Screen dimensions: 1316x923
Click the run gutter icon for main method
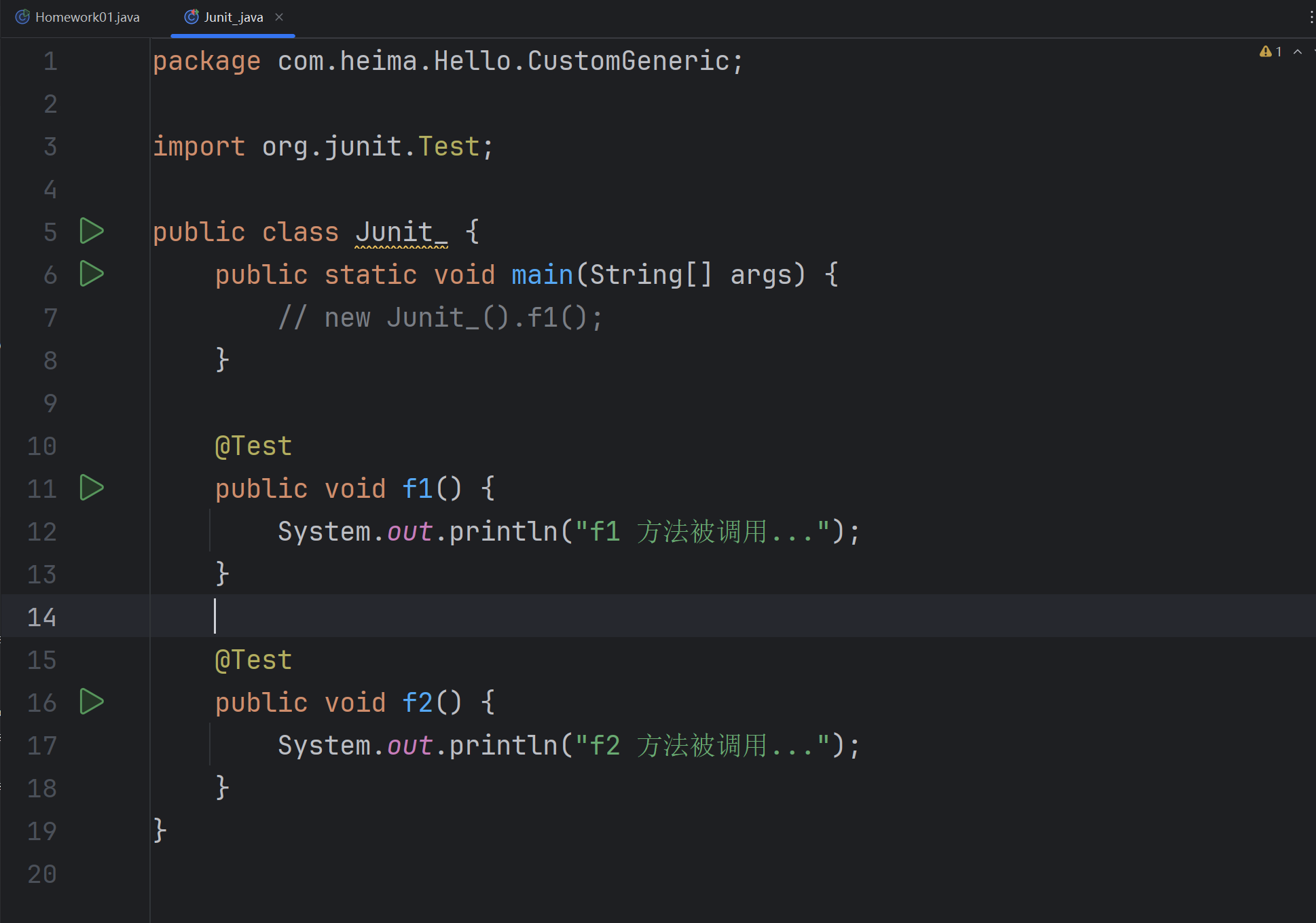(x=91, y=274)
